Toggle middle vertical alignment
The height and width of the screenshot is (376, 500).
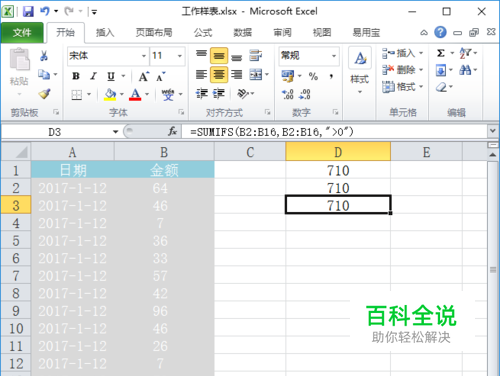click(x=219, y=56)
